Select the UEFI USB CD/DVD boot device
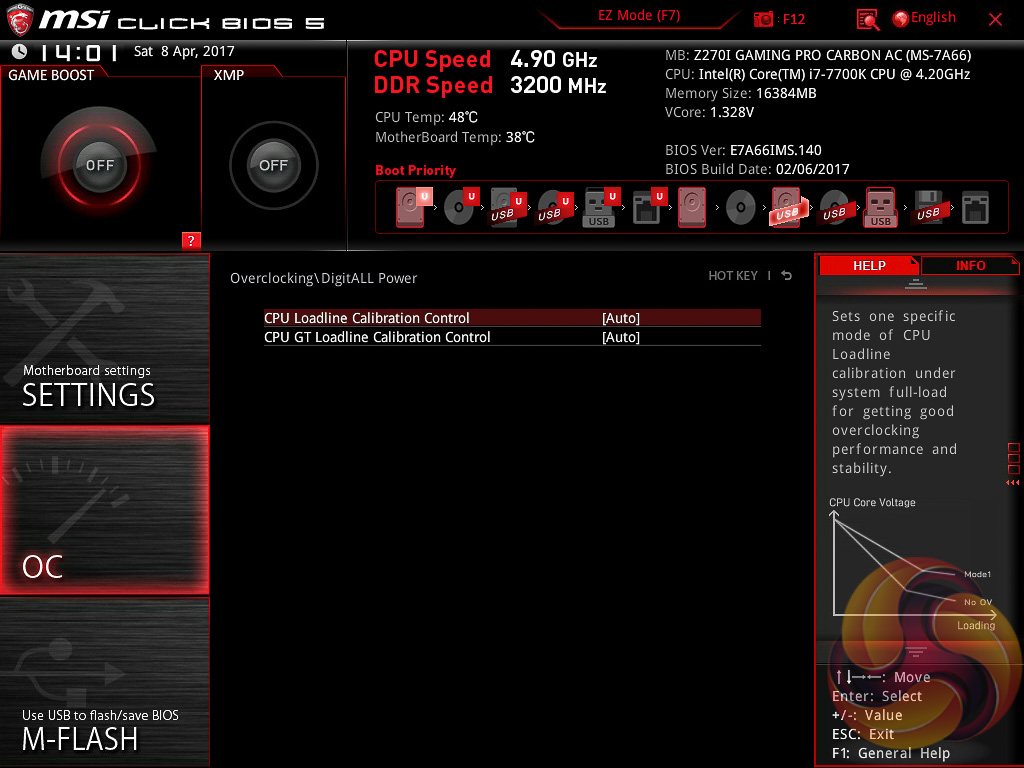 tap(555, 207)
